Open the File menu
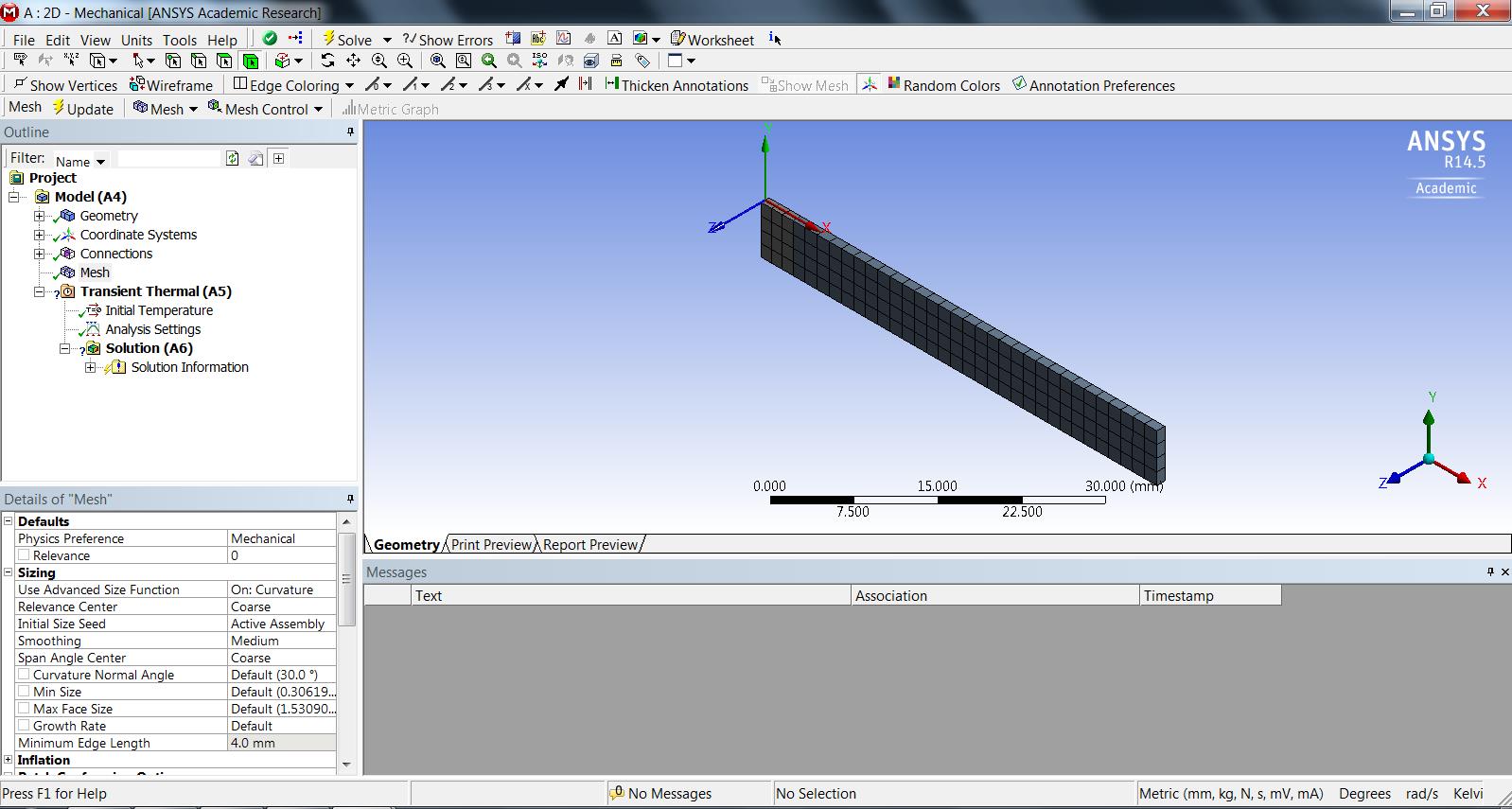The image size is (1512, 809). (24, 40)
